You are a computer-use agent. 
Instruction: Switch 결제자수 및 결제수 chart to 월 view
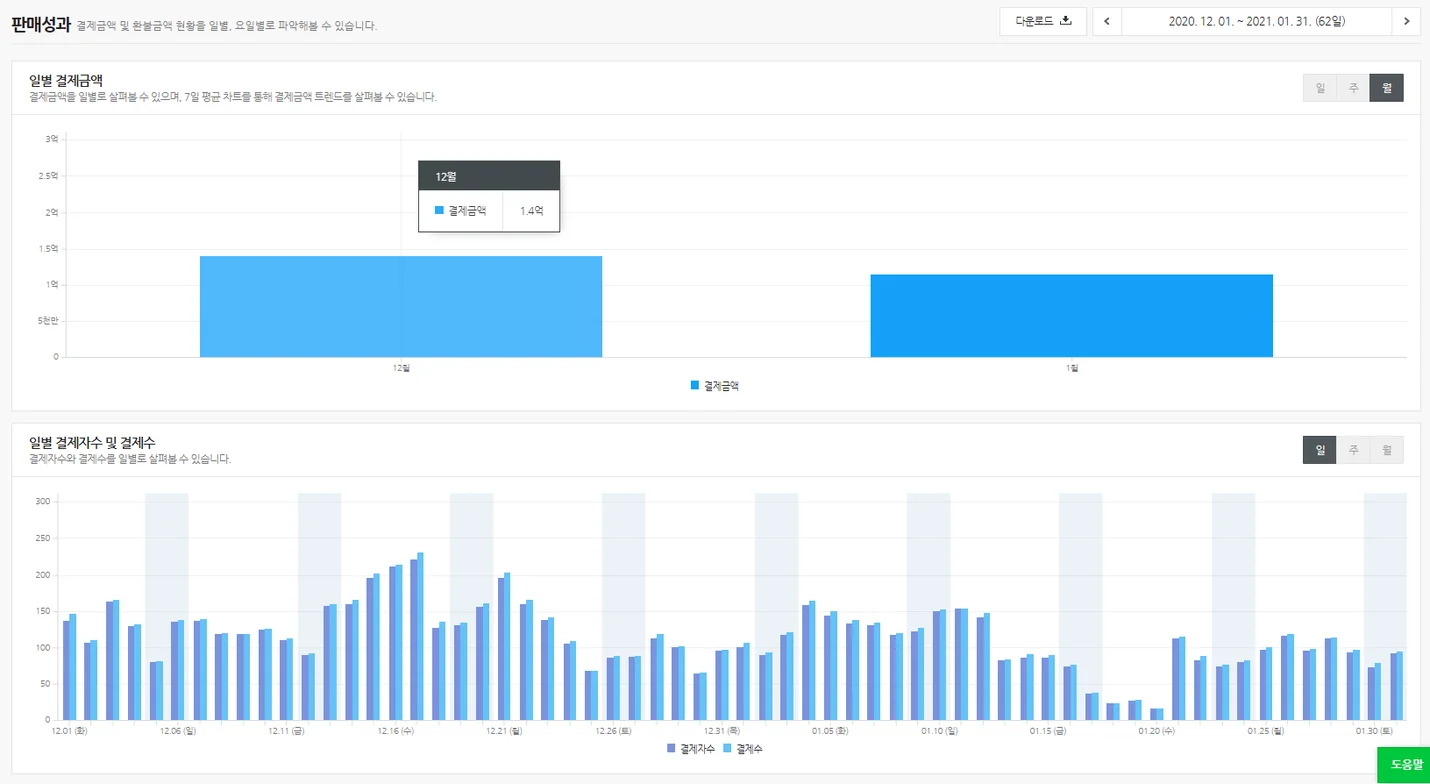(1387, 450)
